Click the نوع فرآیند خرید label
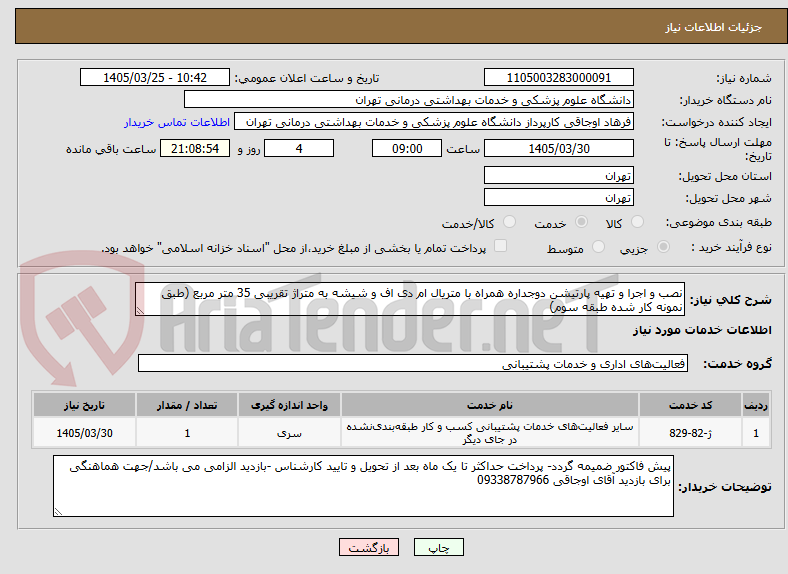Screen dimensions: 788x574 731,247
